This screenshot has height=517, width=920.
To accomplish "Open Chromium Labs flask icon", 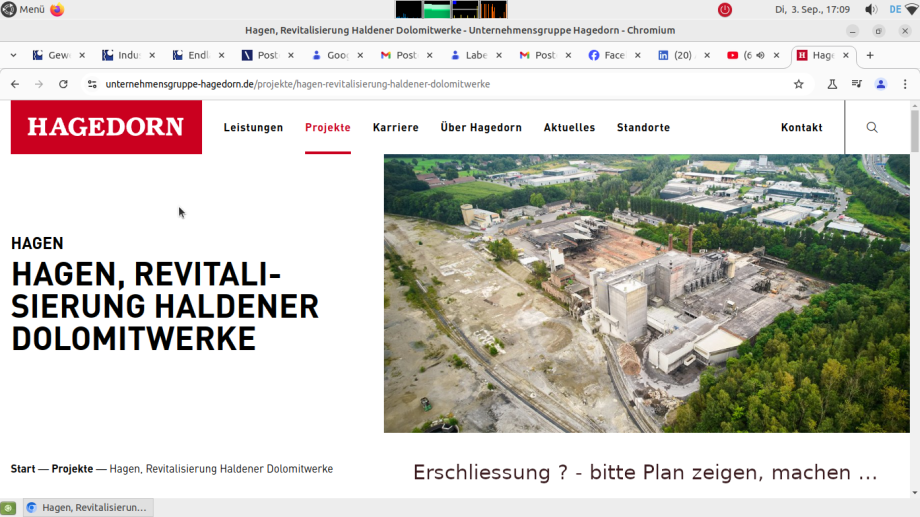I will click(x=831, y=84).
